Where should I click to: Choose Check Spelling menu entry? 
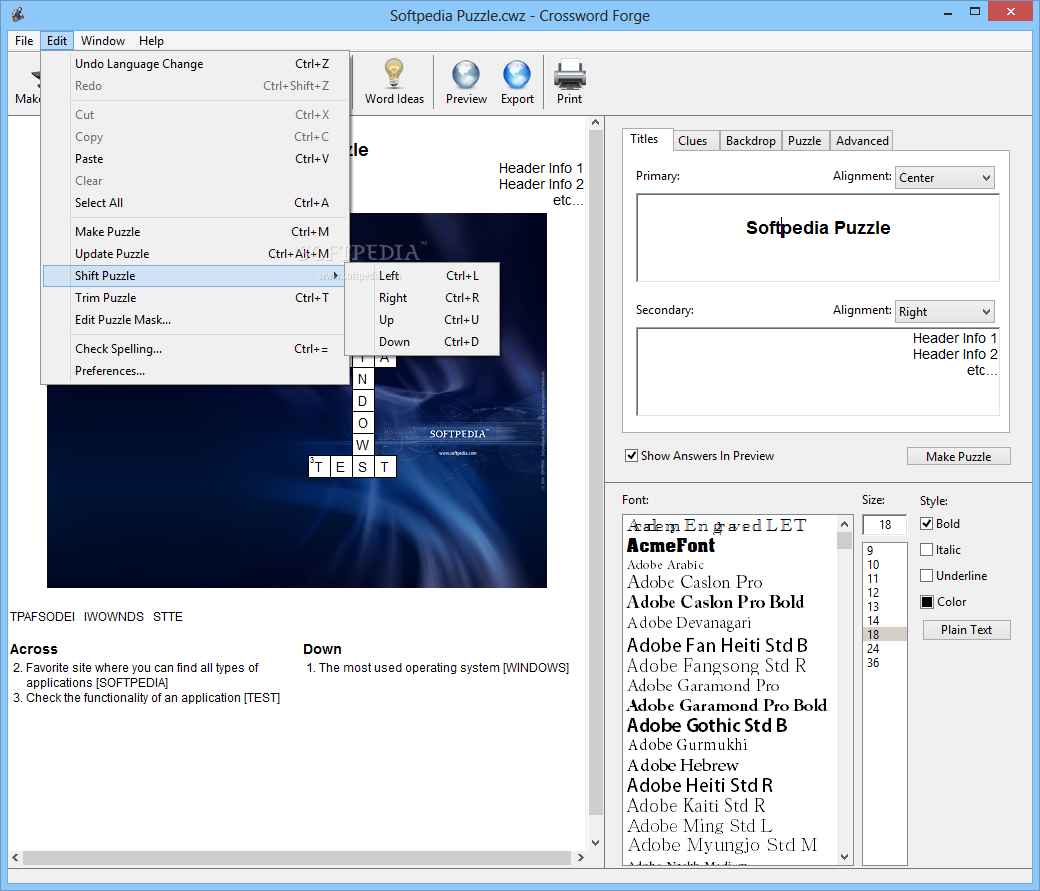tap(194, 349)
